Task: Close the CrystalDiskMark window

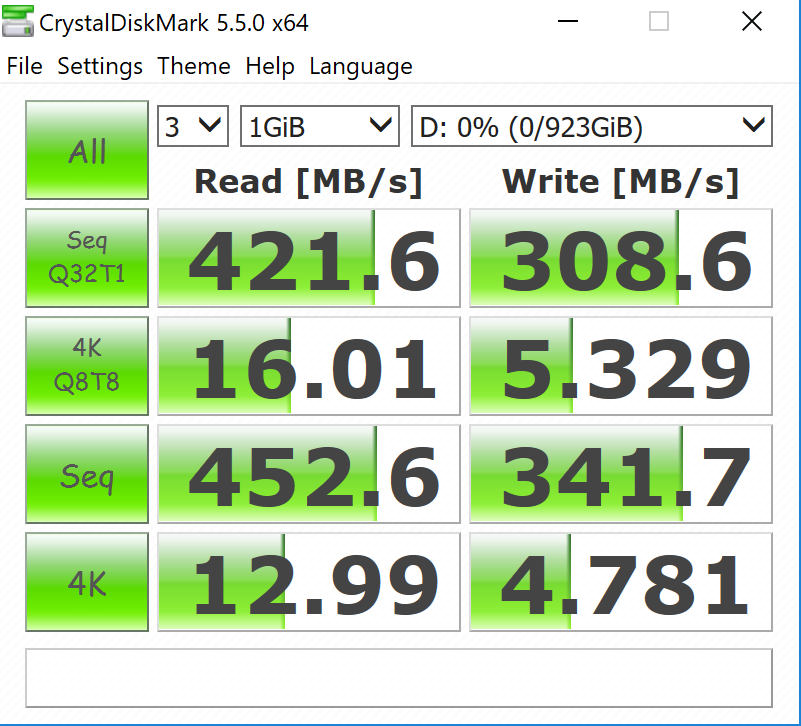Action: click(751, 21)
